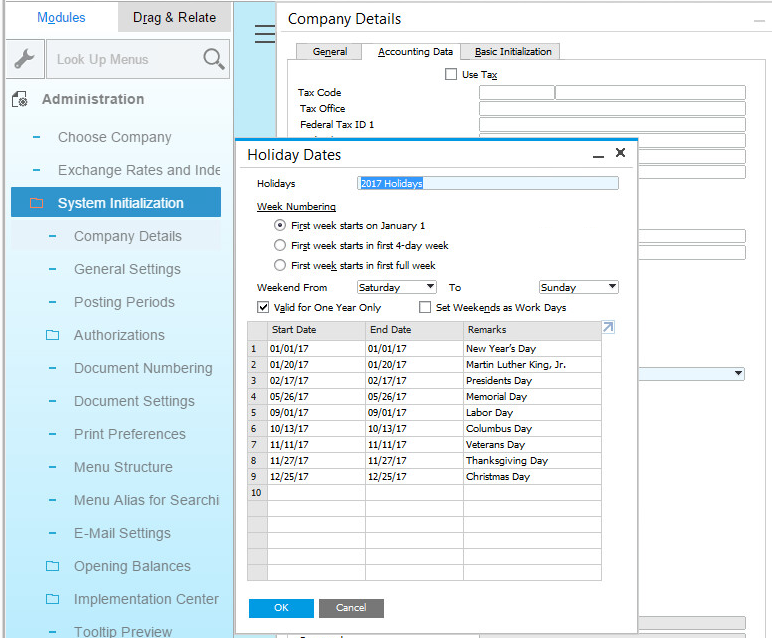Click the expand table arrow icon
Screen dimensions: 772x638
(x=608, y=327)
